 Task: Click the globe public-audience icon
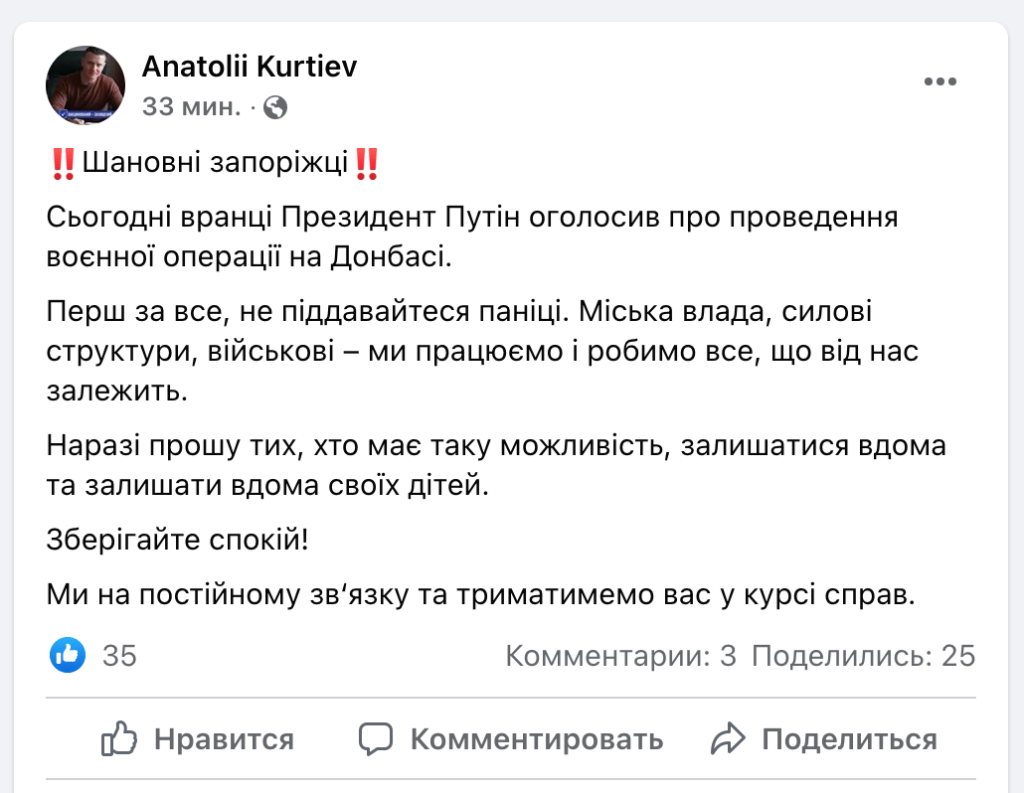[276, 107]
